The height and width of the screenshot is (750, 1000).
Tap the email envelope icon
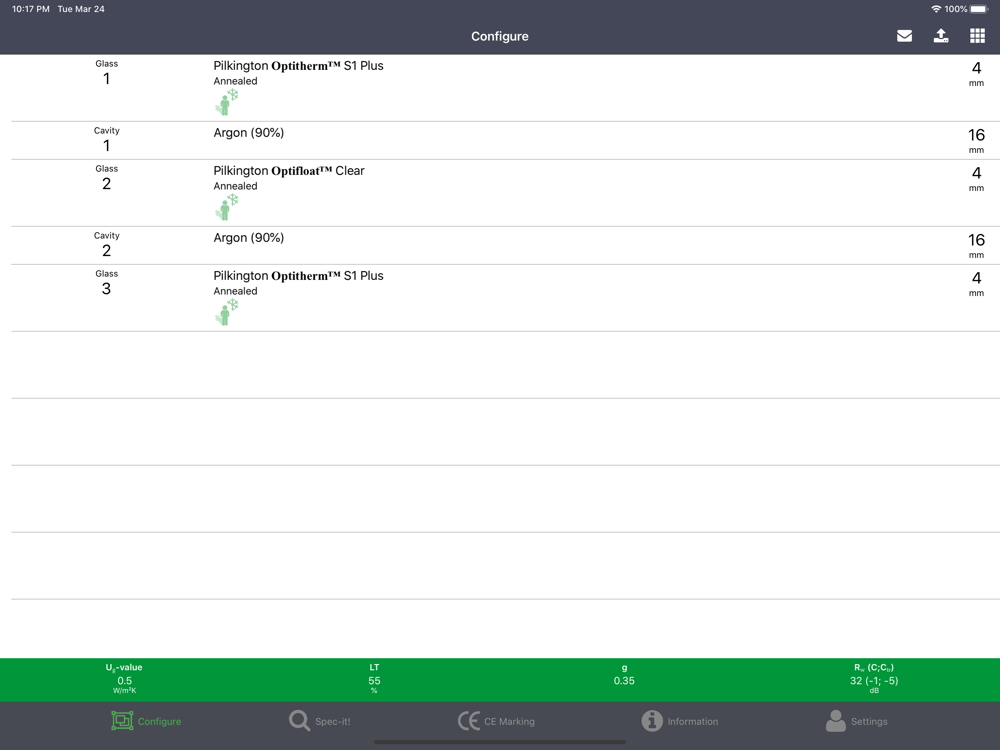[904, 36]
